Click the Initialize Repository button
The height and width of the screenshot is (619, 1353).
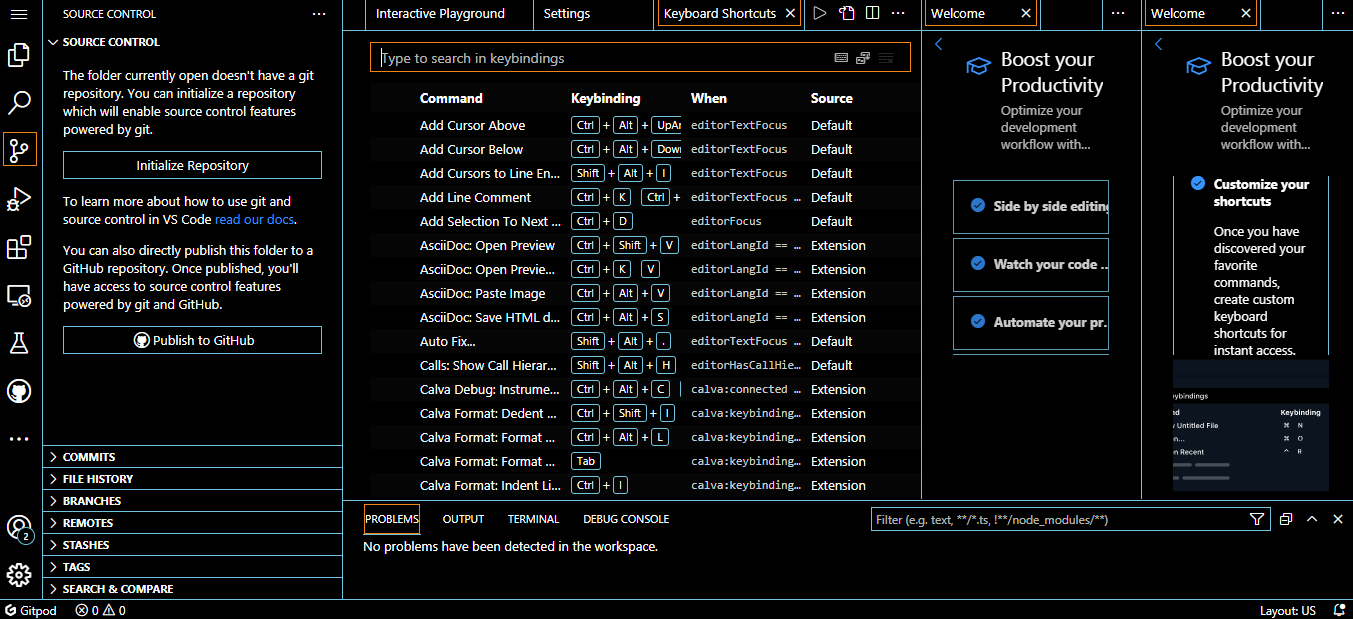point(192,165)
